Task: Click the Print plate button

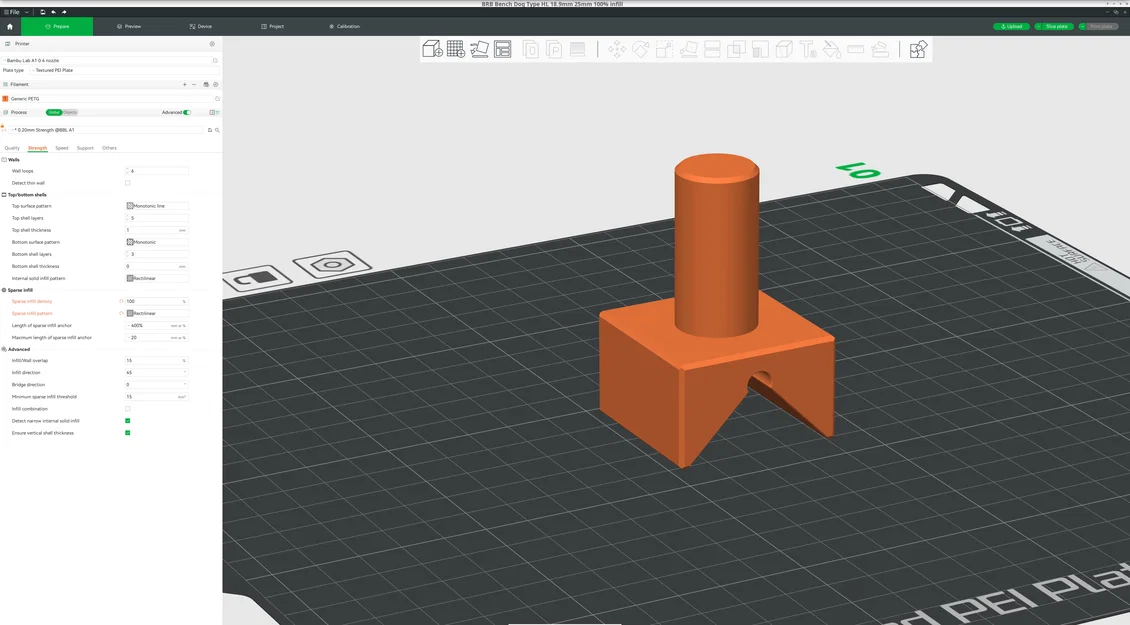Action: click(1101, 27)
